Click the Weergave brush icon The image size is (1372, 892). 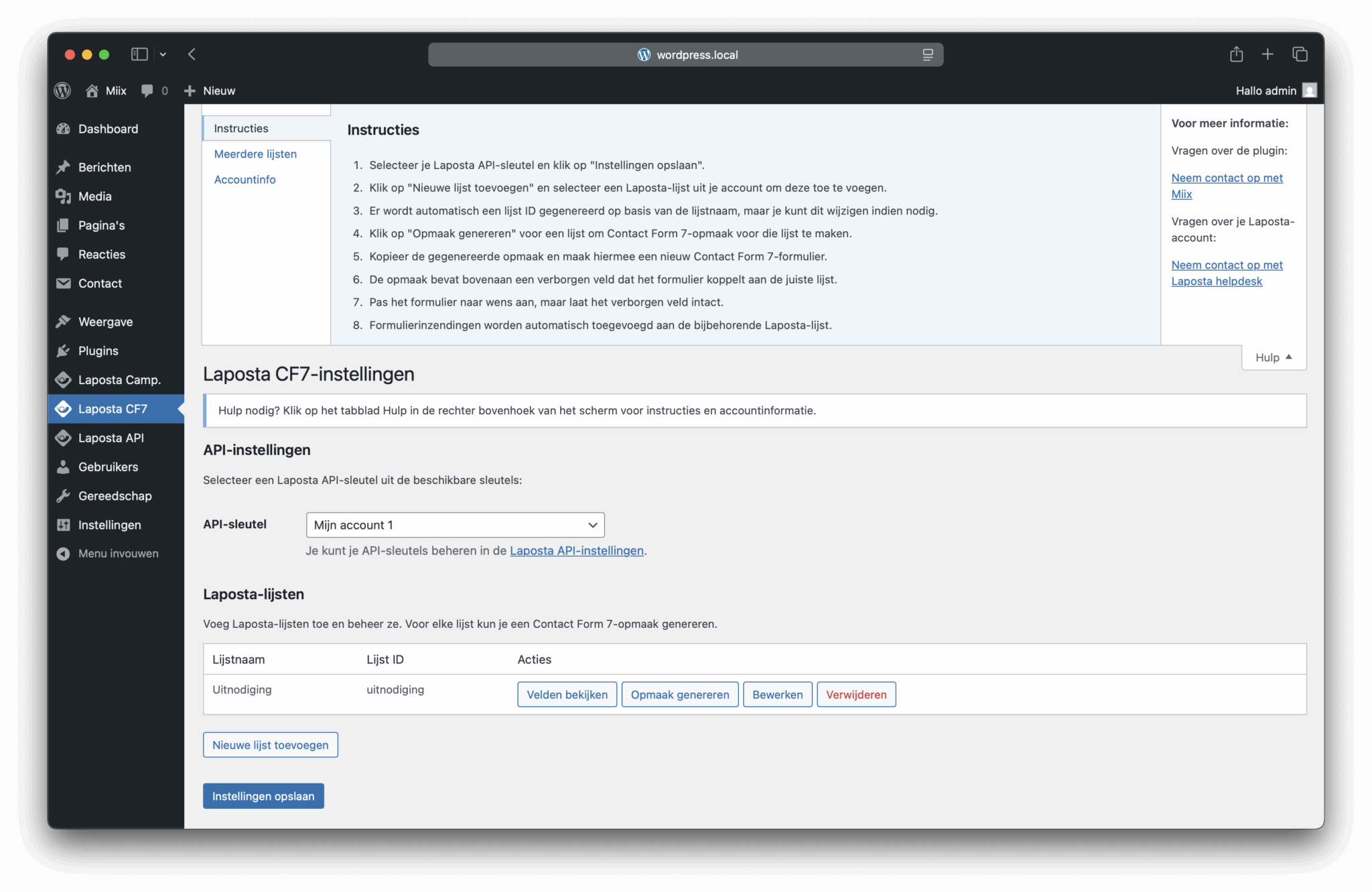(x=64, y=322)
